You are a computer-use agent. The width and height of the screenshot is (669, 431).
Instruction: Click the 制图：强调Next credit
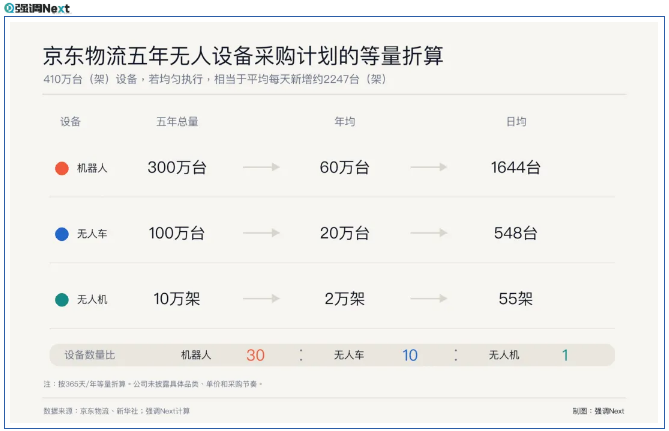(598, 411)
